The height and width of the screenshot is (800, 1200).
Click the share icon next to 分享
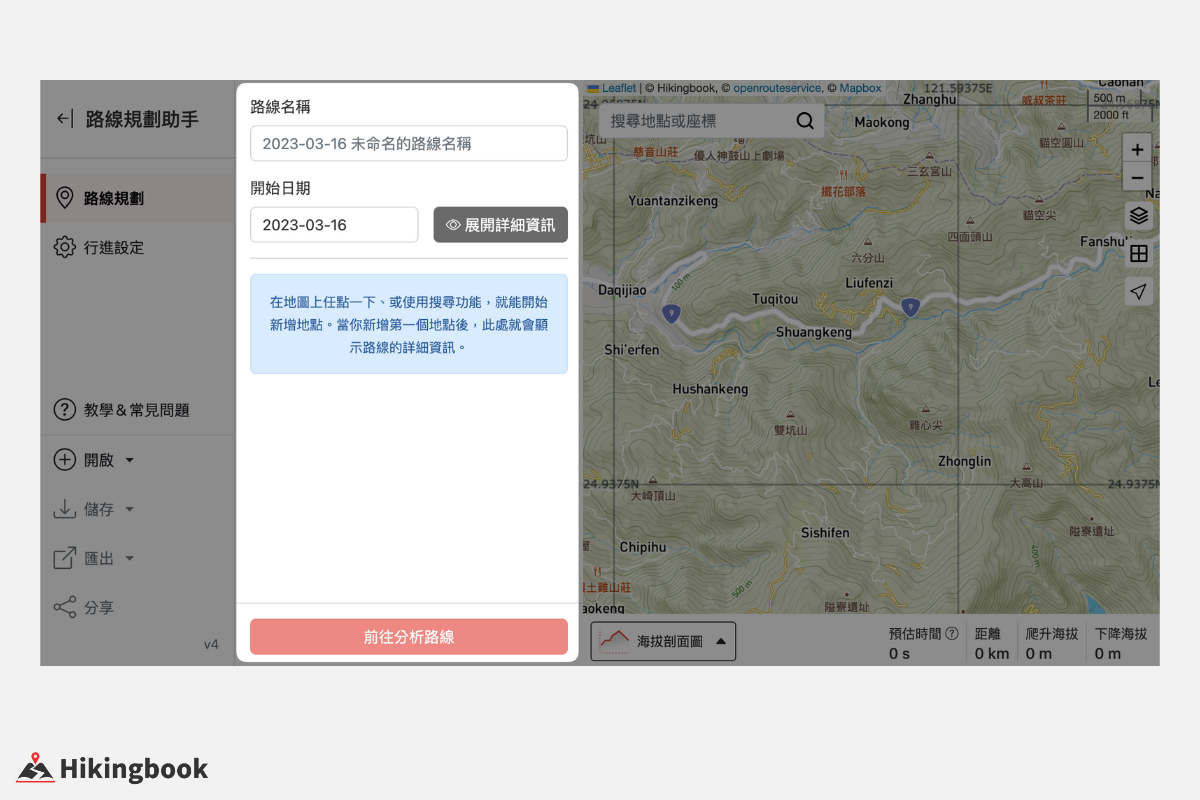pos(65,607)
